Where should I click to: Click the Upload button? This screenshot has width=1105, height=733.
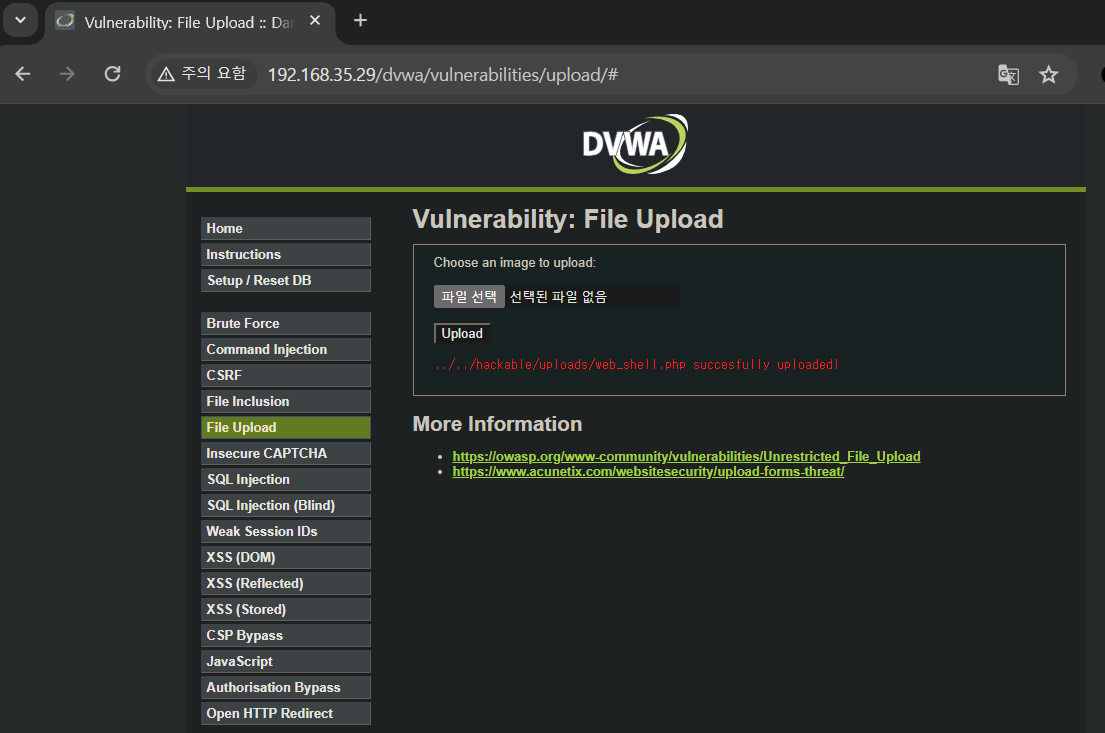[462, 333]
